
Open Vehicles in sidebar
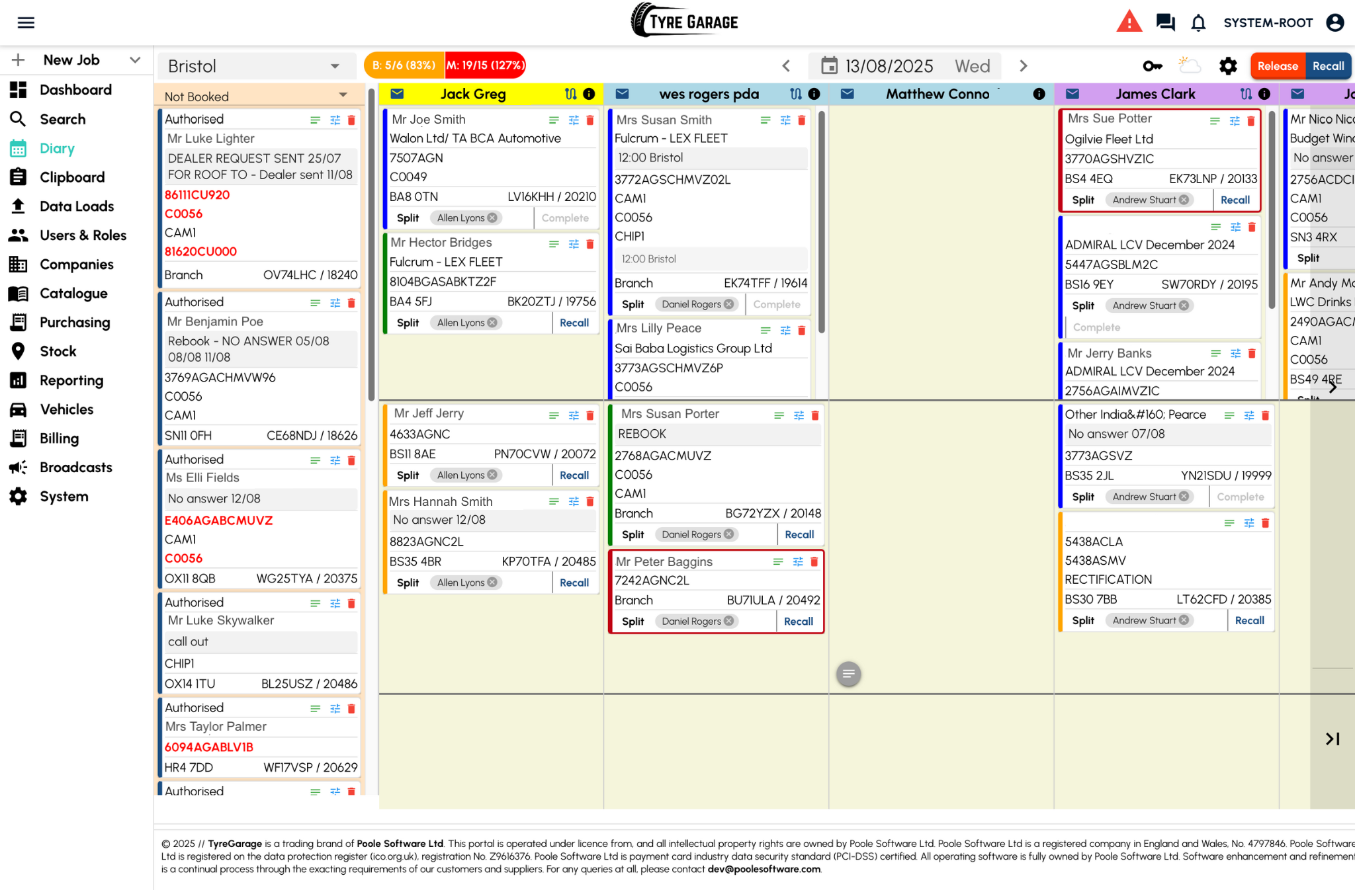tap(66, 409)
